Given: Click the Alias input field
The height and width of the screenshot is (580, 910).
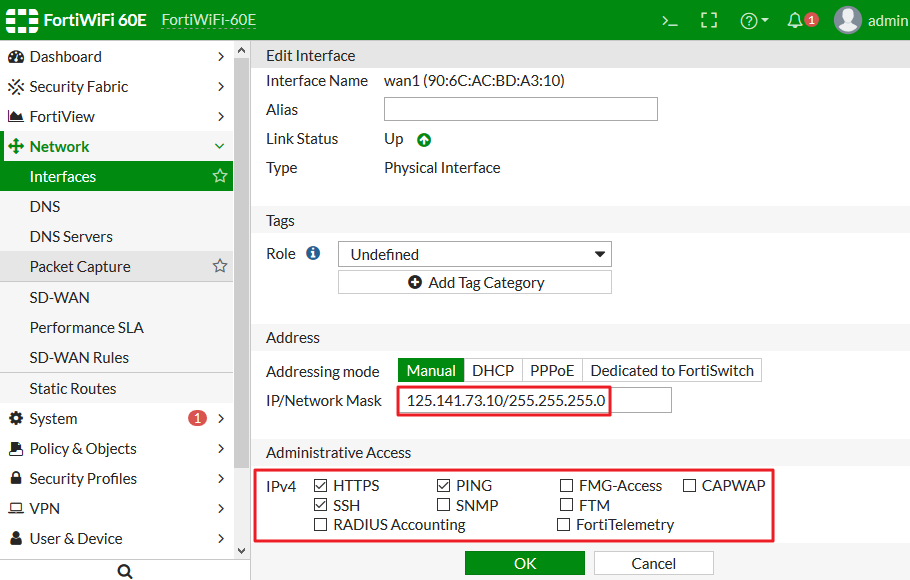Looking at the screenshot, I should point(521,109).
